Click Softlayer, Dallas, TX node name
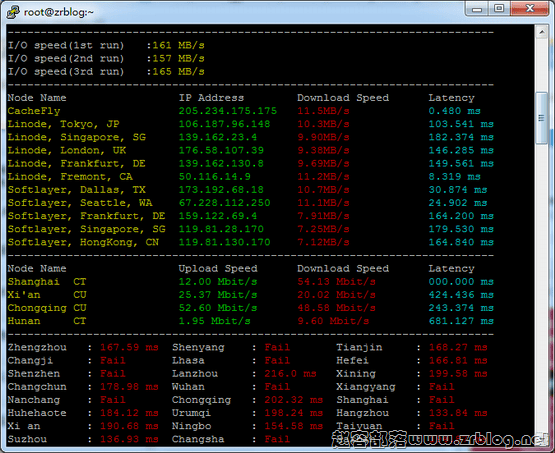Viewport: 555px width, 453px height. tap(77, 190)
